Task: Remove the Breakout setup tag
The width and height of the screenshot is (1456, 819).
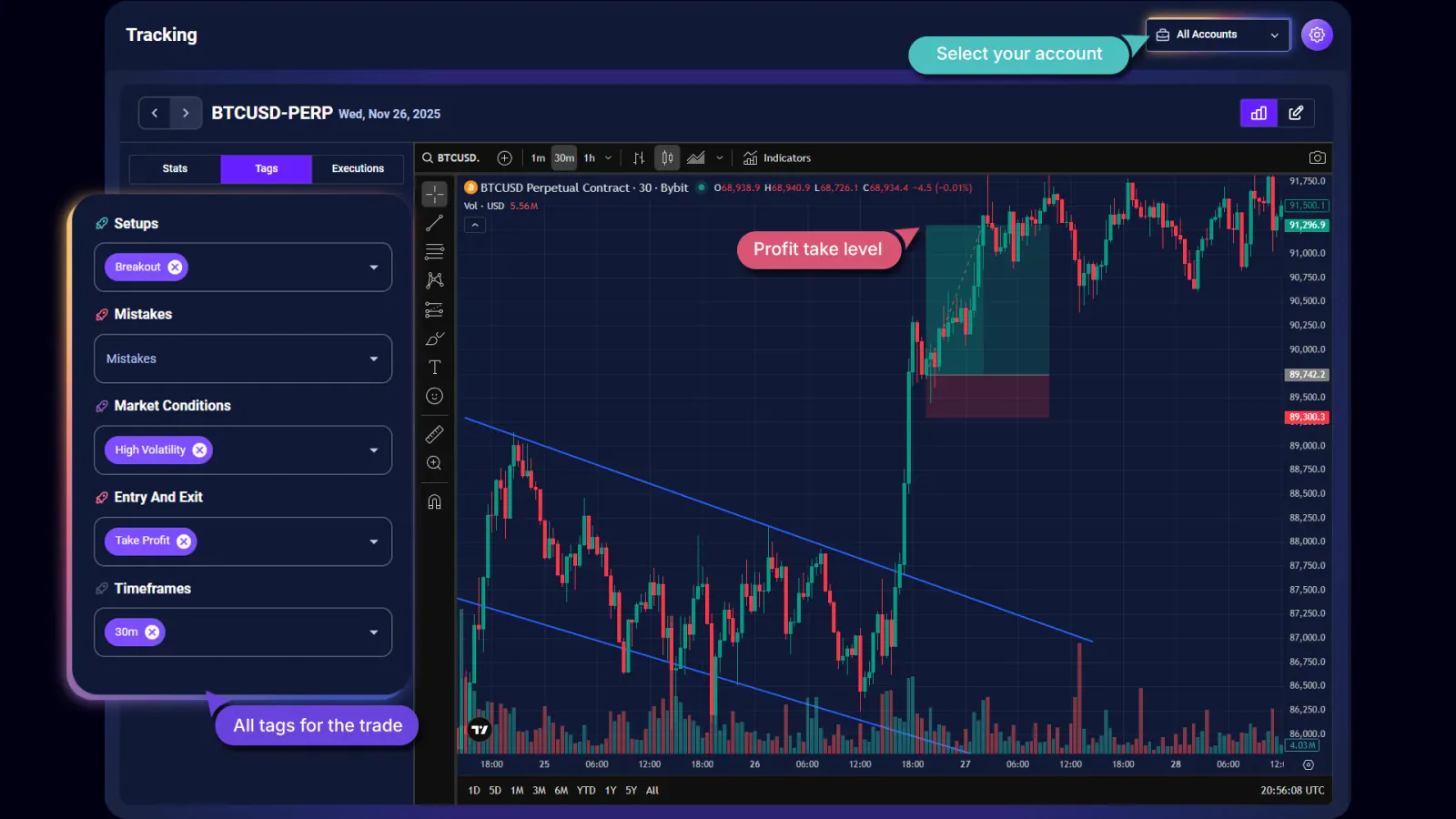Action: click(x=176, y=267)
